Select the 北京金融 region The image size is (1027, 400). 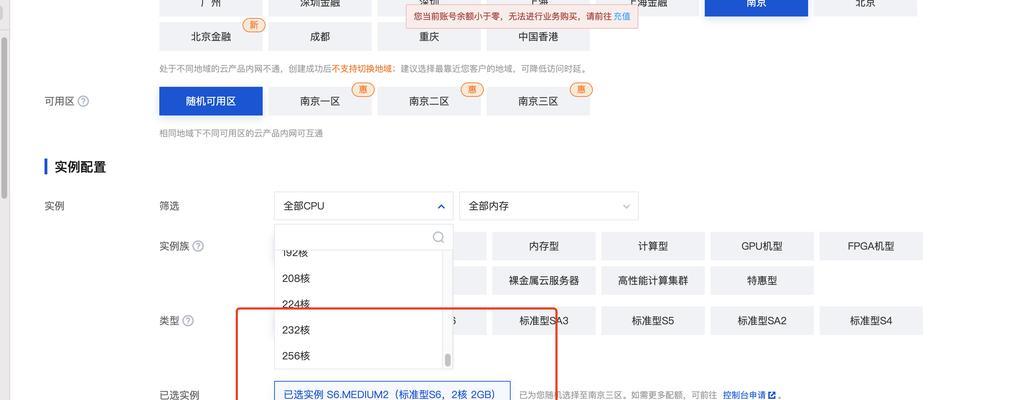click(x=211, y=37)
